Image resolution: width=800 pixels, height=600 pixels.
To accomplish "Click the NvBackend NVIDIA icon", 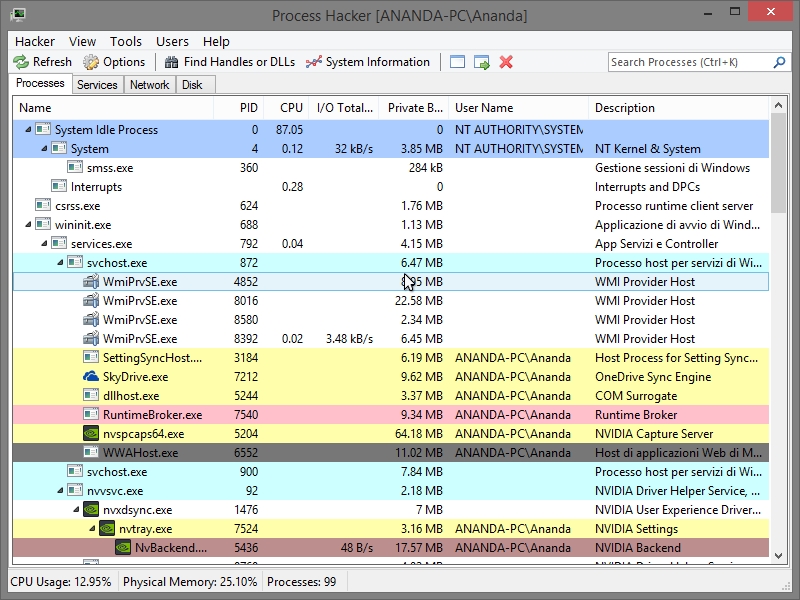I will tap(123, 547).
